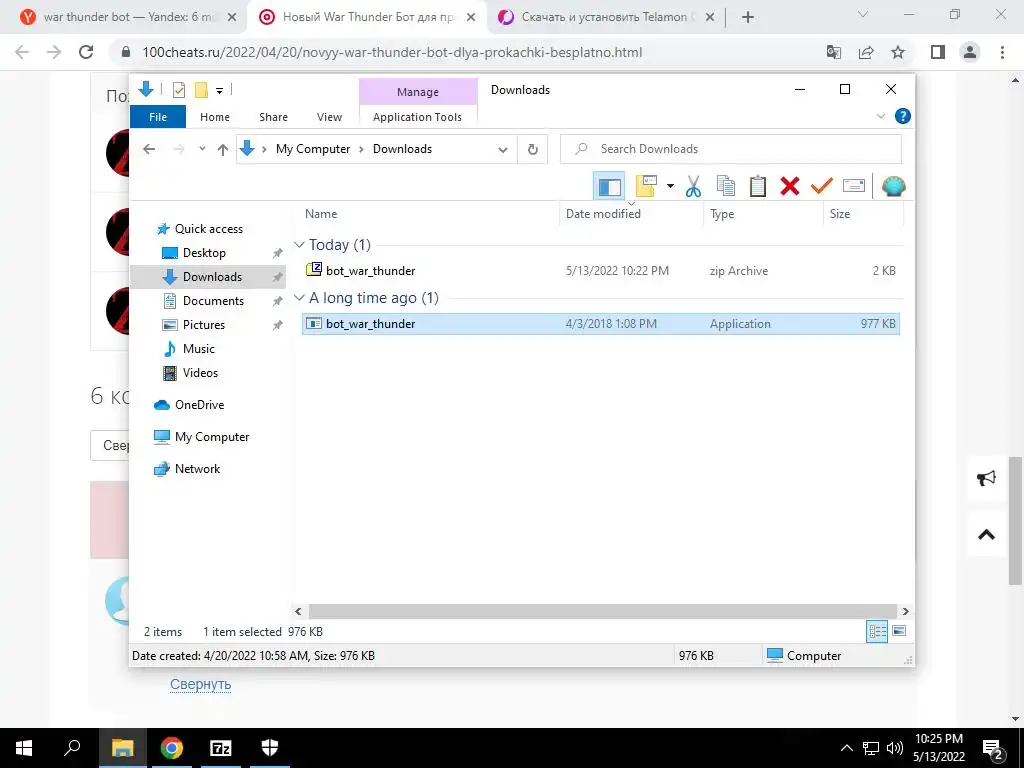Open Pictures in navigation pane
1024x768 pixels.
coord(203,325)
